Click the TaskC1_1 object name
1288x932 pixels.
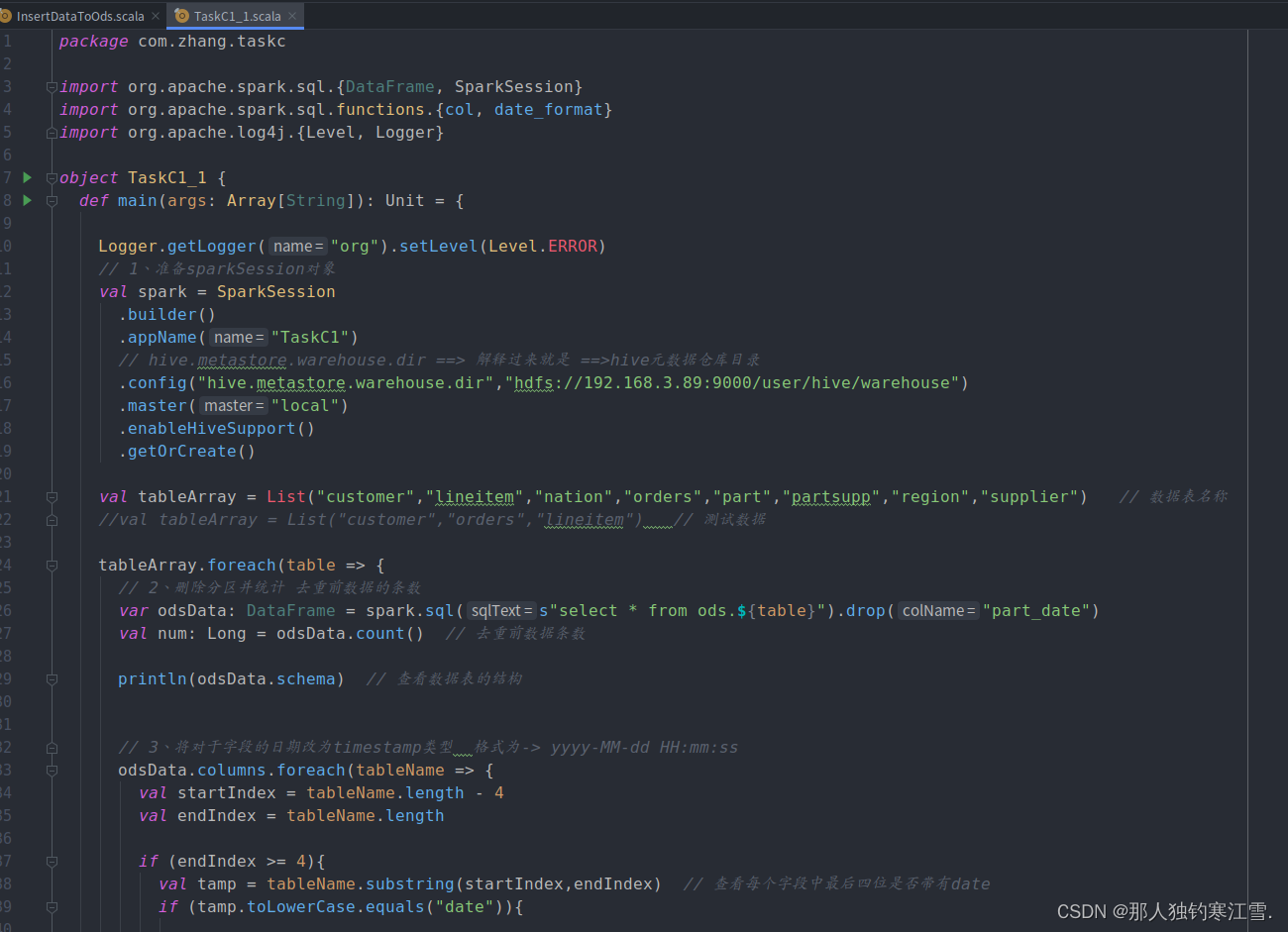167,178
